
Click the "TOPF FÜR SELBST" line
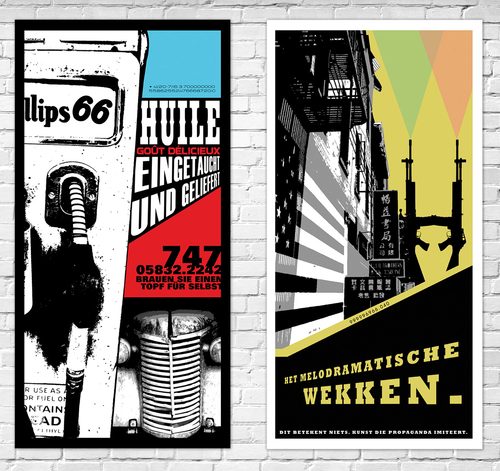point(181,286)
